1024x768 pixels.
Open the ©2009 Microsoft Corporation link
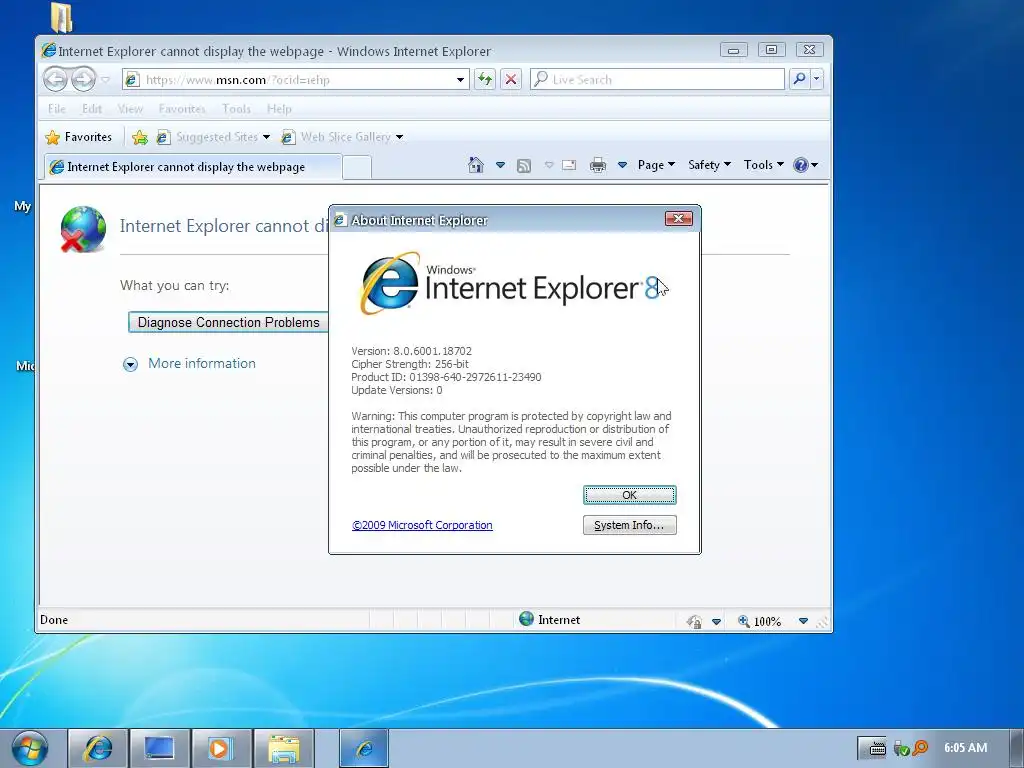[422, 525]
